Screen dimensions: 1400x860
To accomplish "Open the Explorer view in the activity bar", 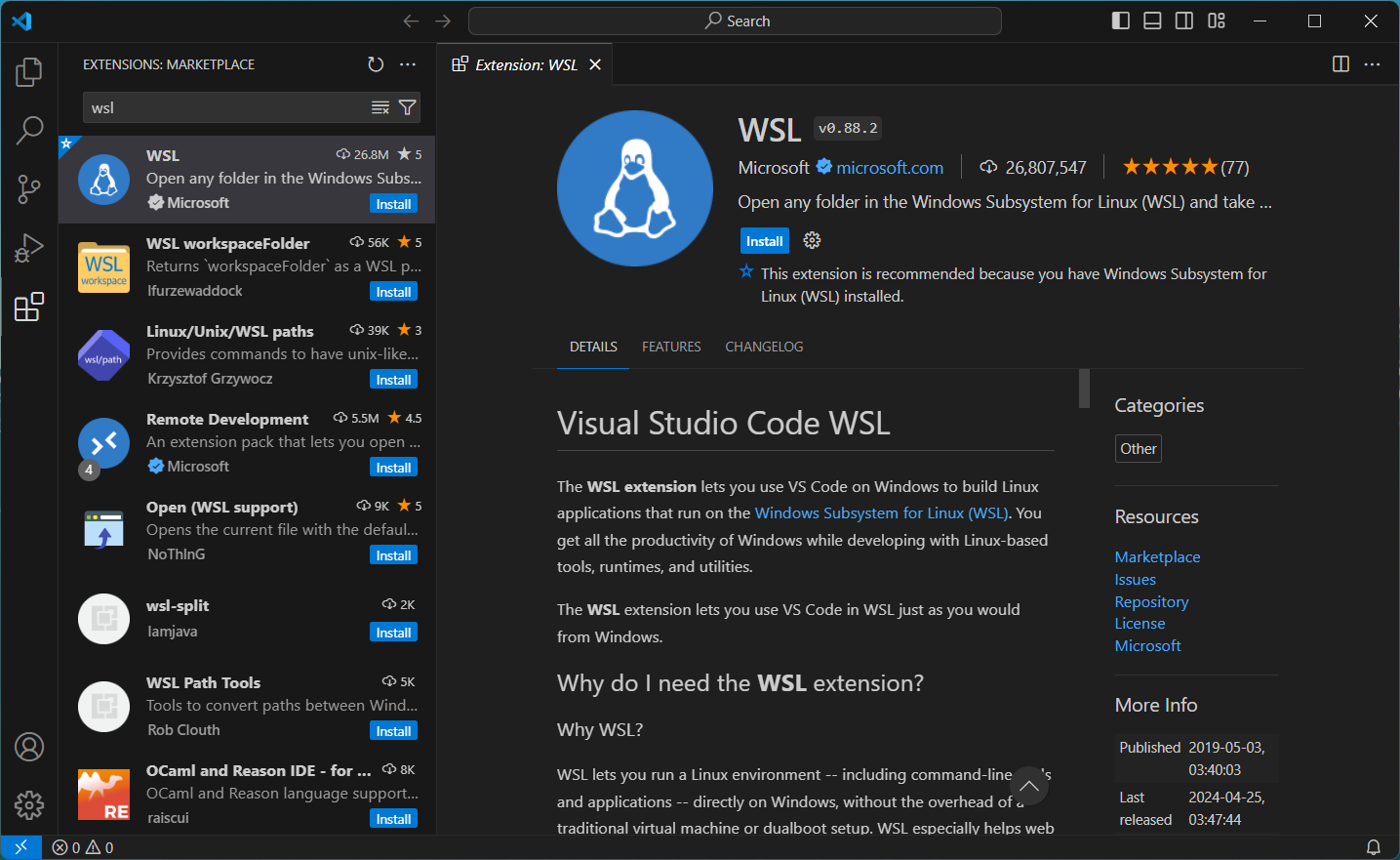I will [x=29, y=71].
